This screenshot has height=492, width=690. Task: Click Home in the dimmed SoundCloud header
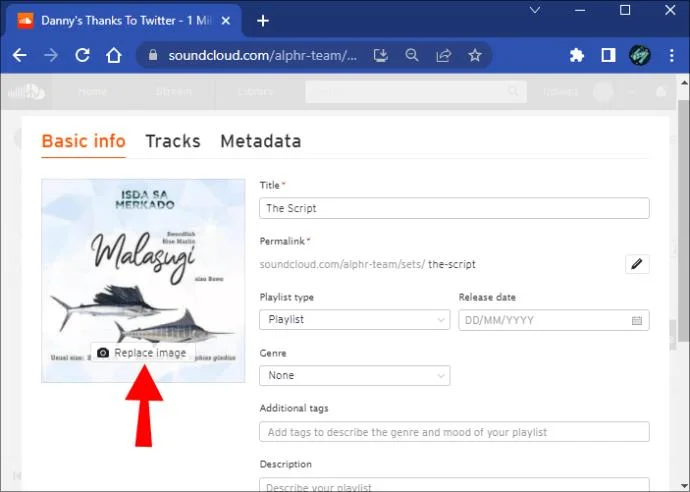point(92,92)
